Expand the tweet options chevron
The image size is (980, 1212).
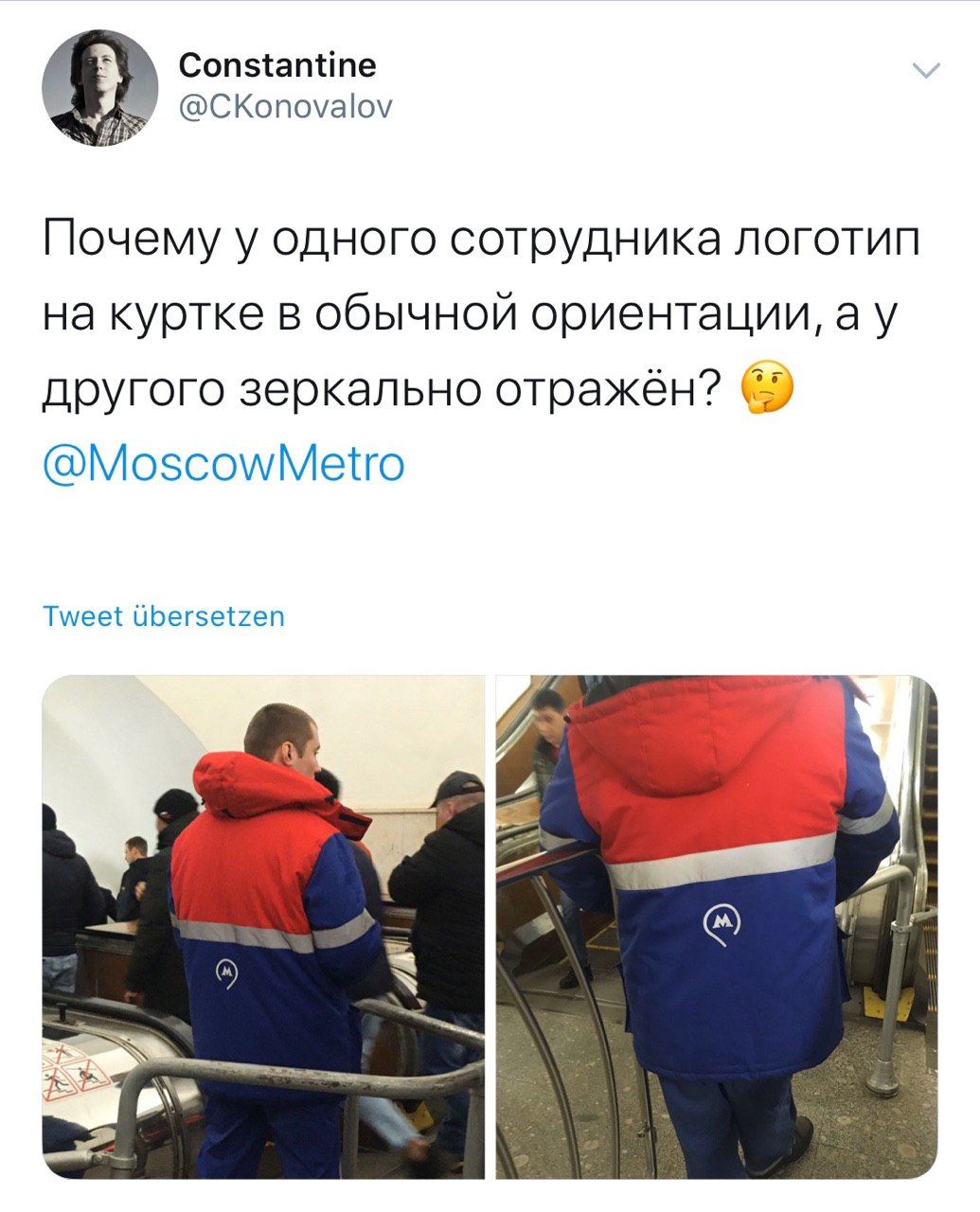(925, 70)
